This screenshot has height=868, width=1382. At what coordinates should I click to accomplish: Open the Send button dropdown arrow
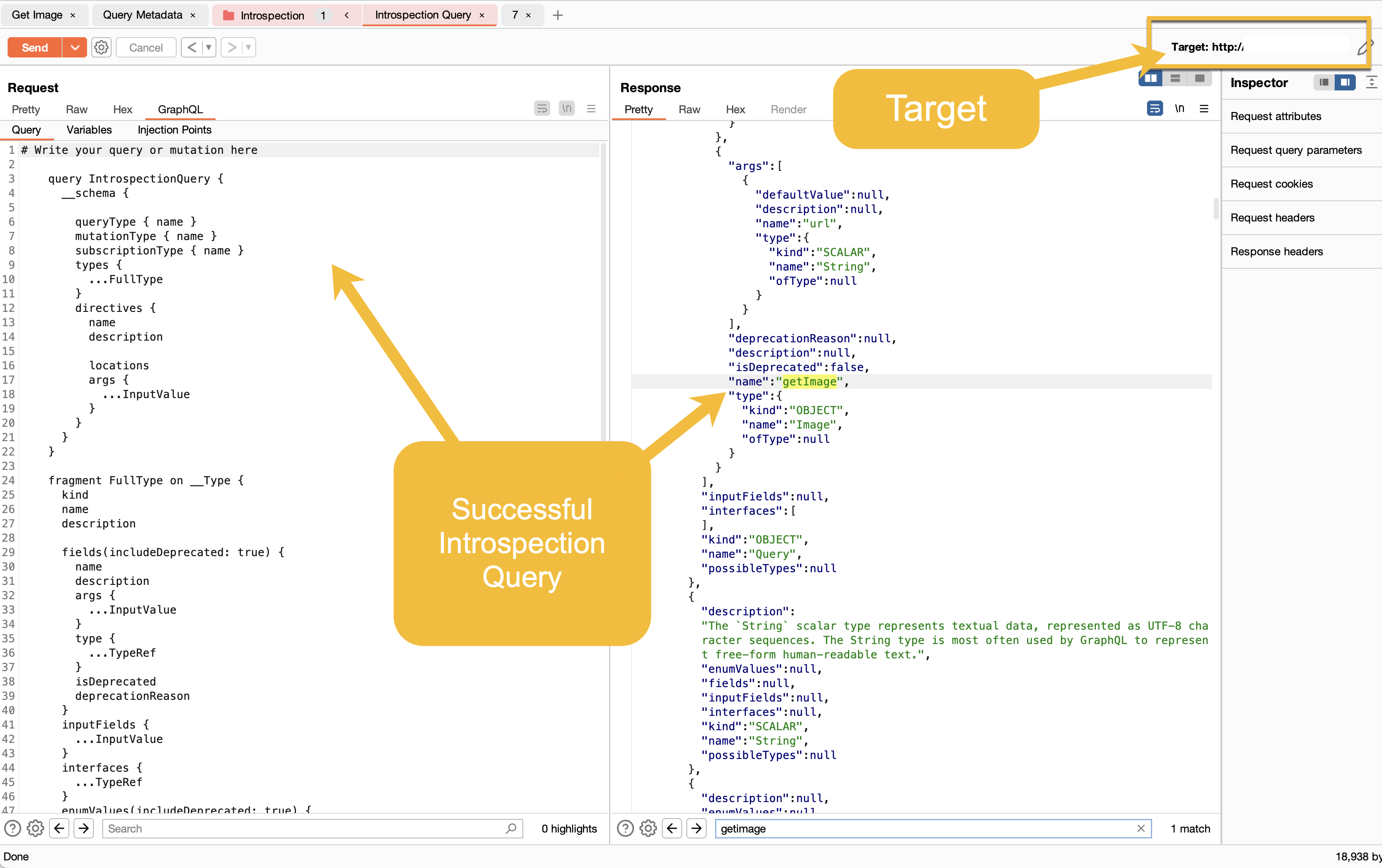tap(75, 48)
